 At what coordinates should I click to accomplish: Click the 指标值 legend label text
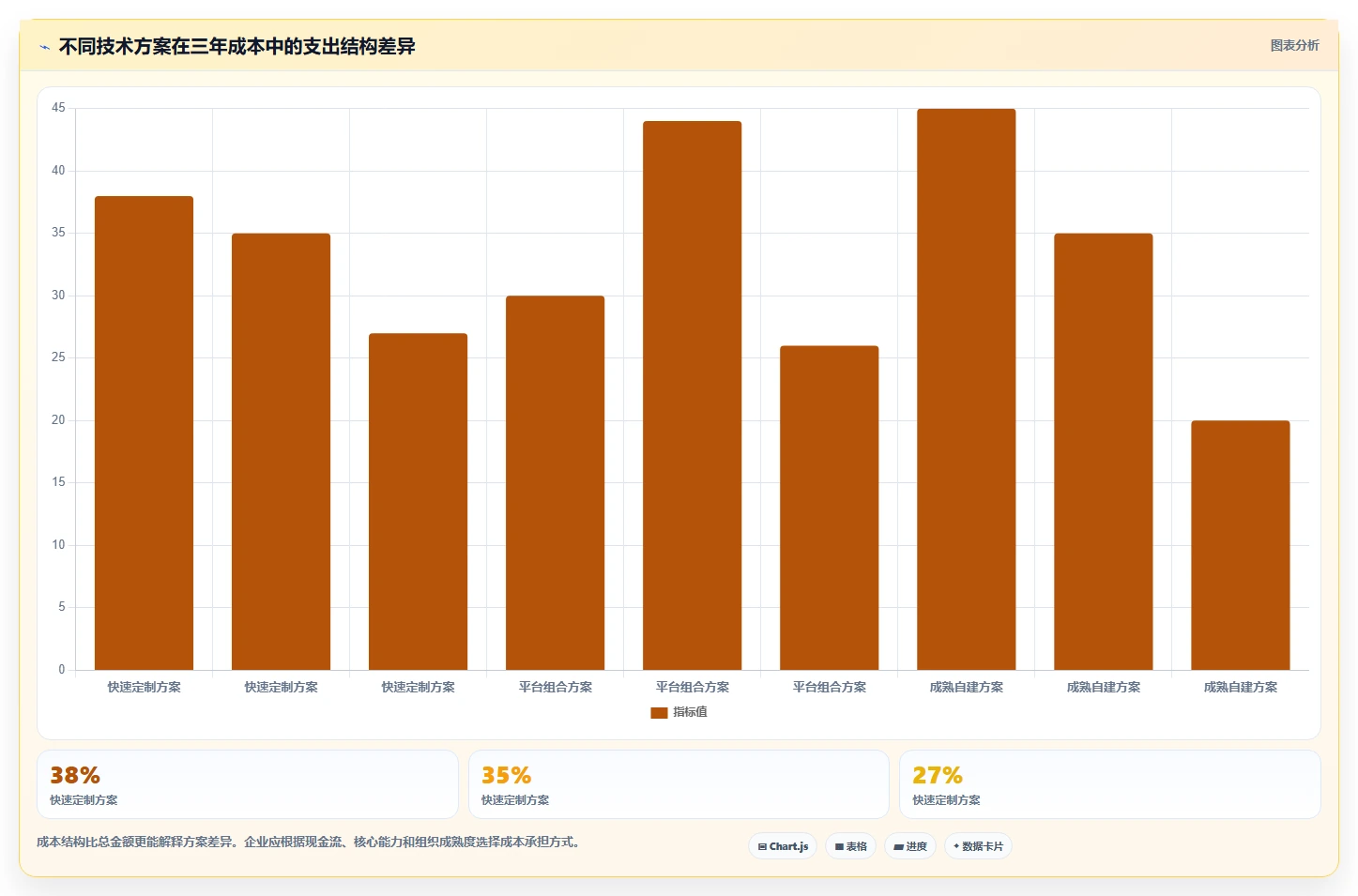pyautogui.click(x=690, y=712)
